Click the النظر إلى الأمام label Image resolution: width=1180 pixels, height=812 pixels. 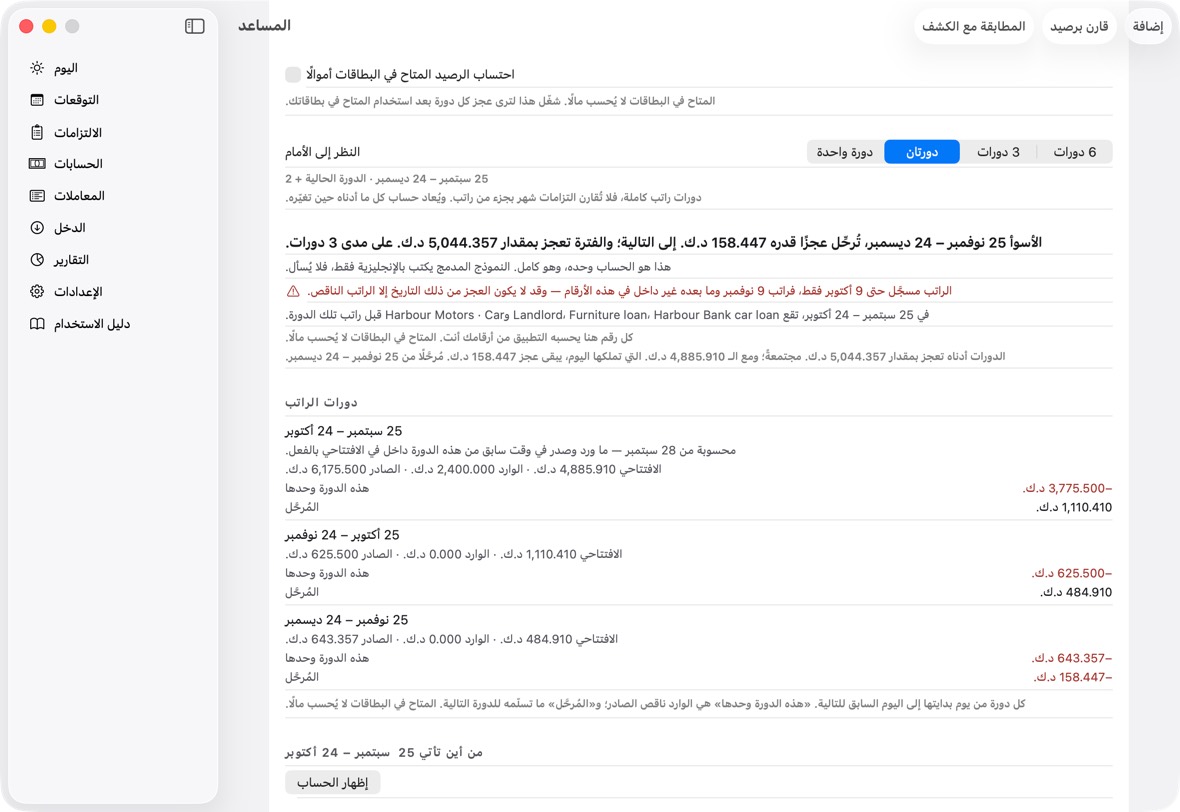tap(322, 152)
